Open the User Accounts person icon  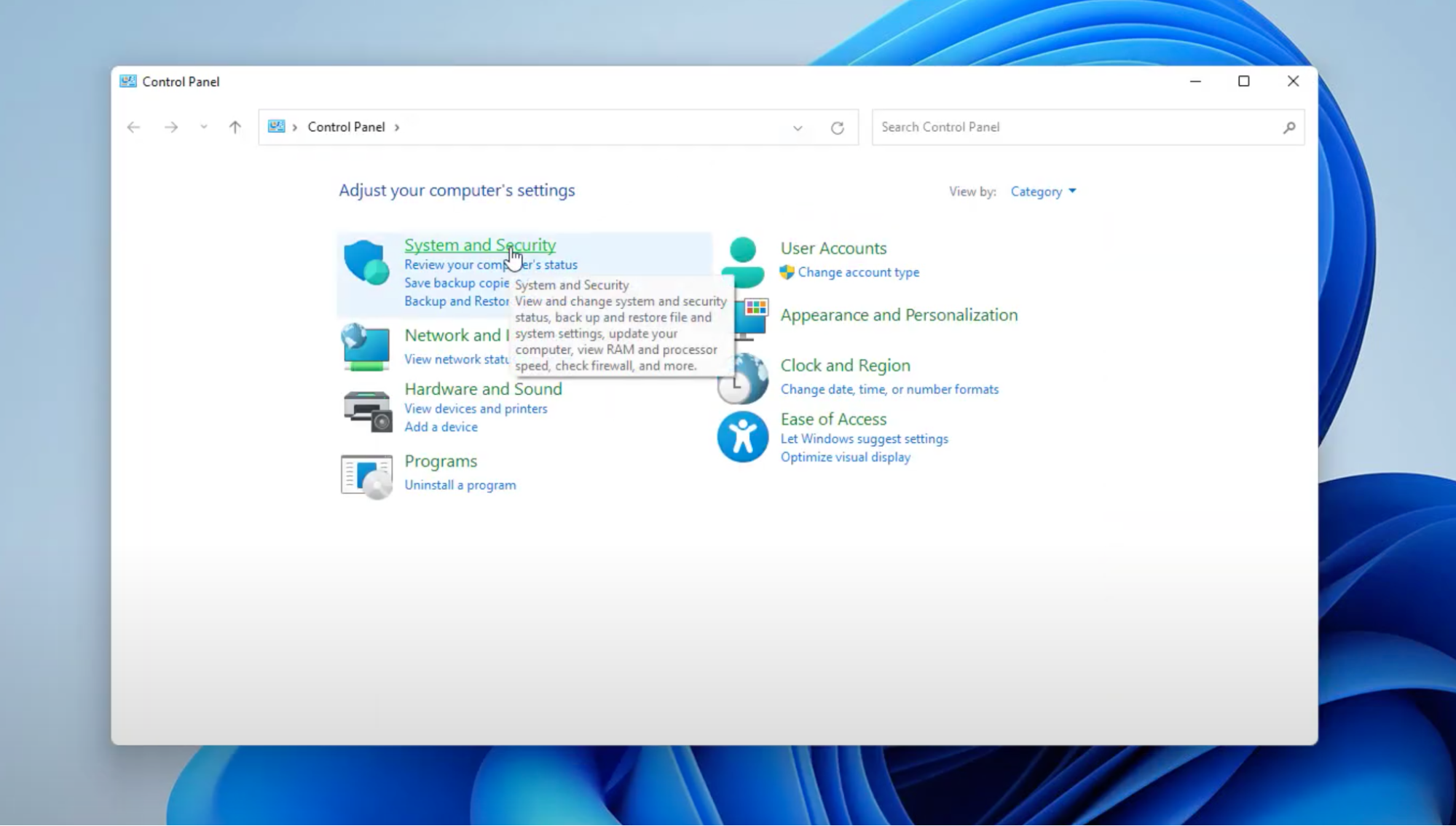(742, 261)
